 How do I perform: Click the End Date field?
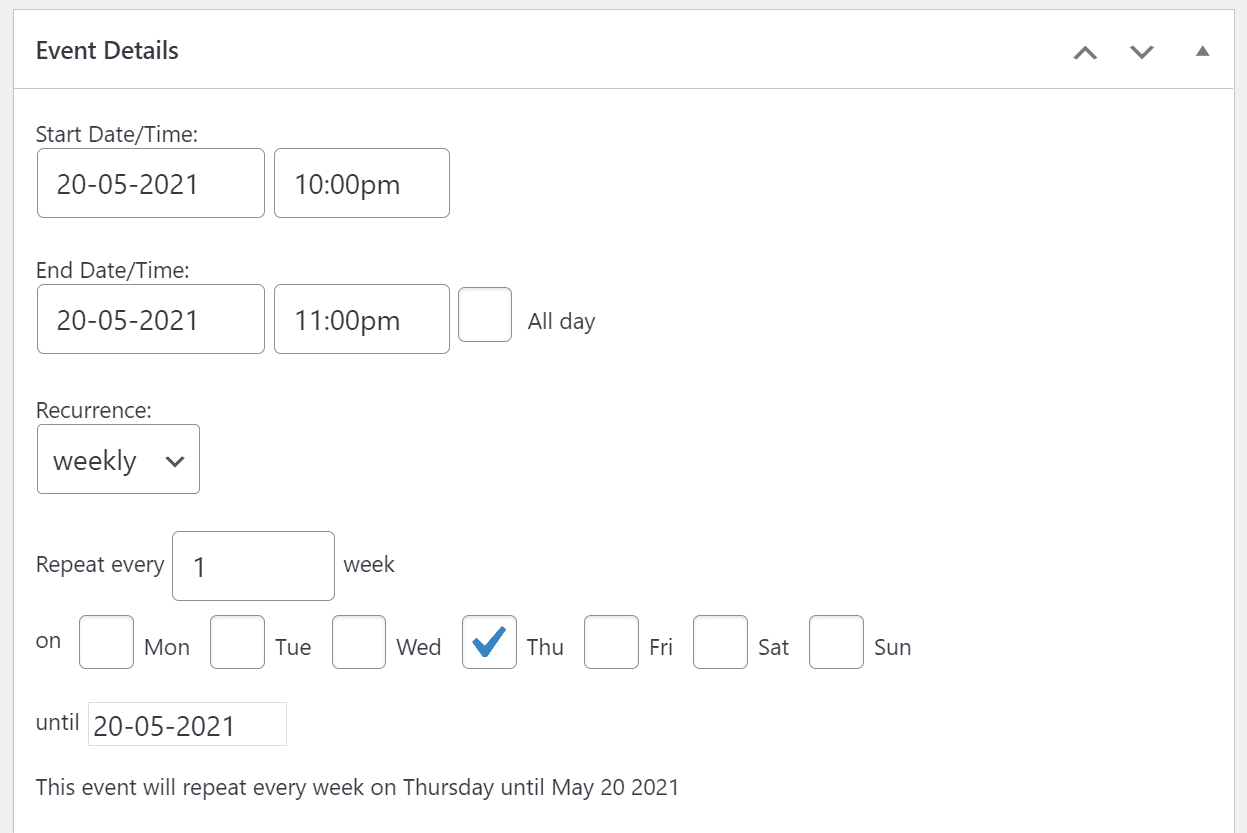click(x=150, y=319)
